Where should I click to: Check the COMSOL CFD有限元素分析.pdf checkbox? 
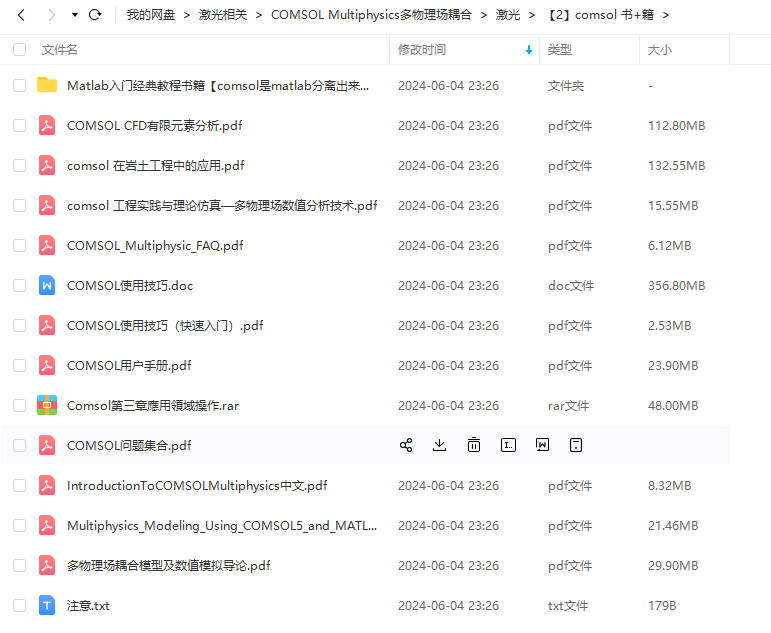tap(20, 125)
